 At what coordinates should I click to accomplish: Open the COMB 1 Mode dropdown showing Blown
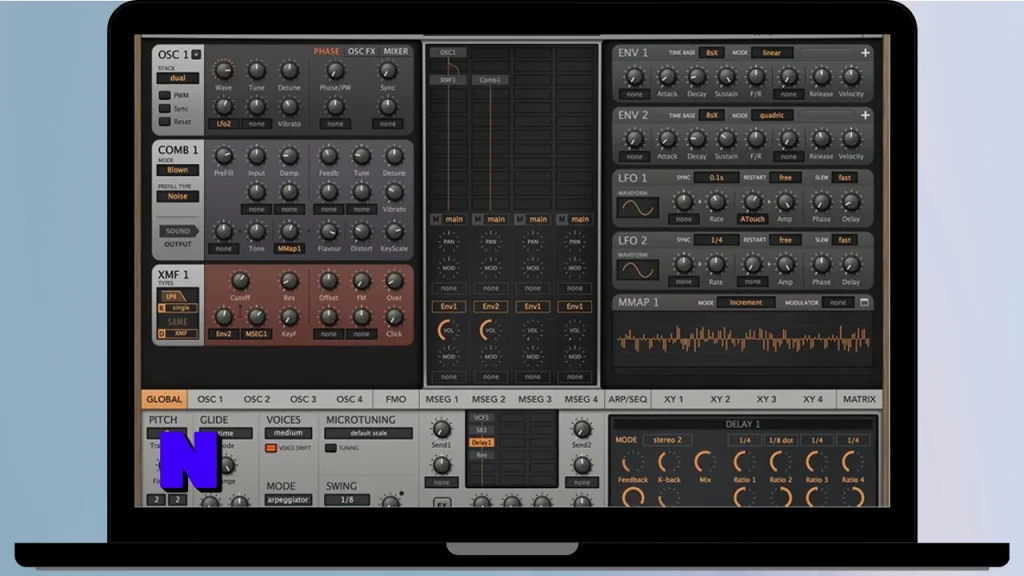pyautogui.click(x=178, y=170)
